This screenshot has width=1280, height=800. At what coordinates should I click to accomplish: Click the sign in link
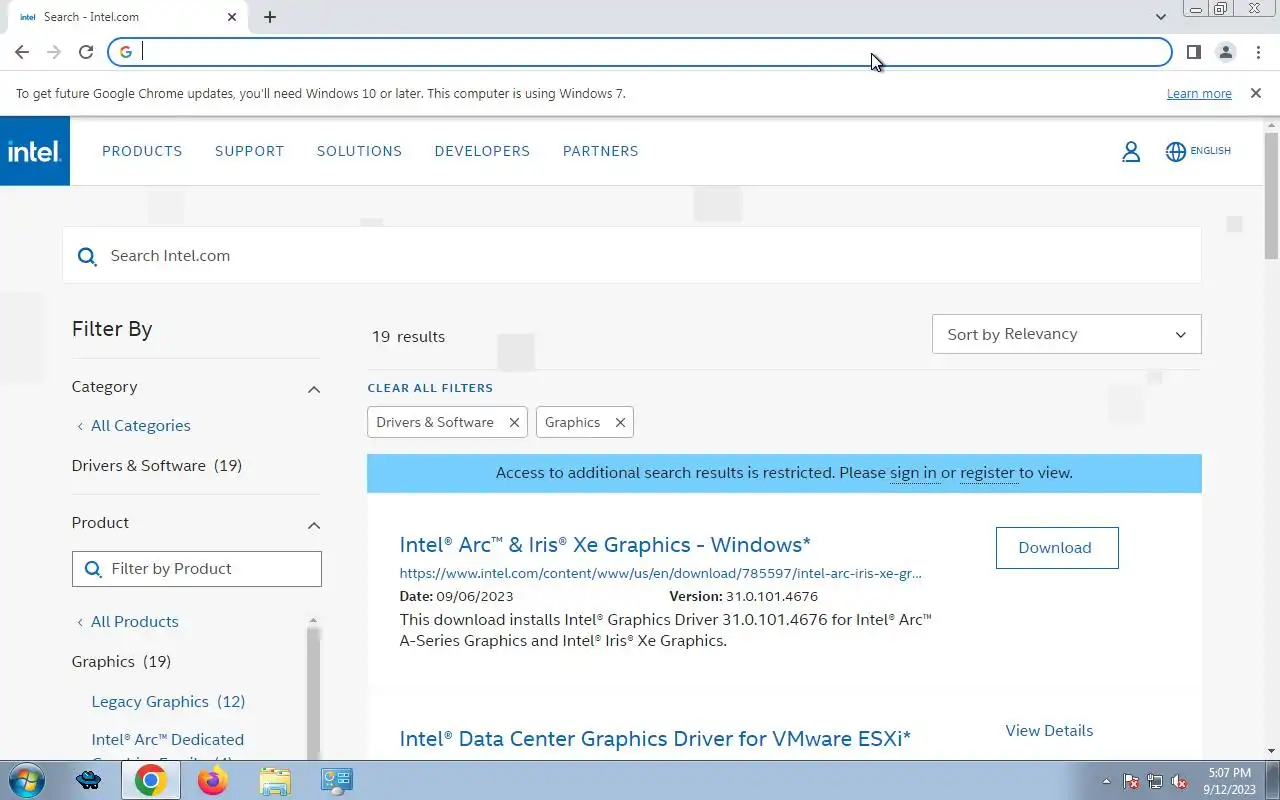913,473
